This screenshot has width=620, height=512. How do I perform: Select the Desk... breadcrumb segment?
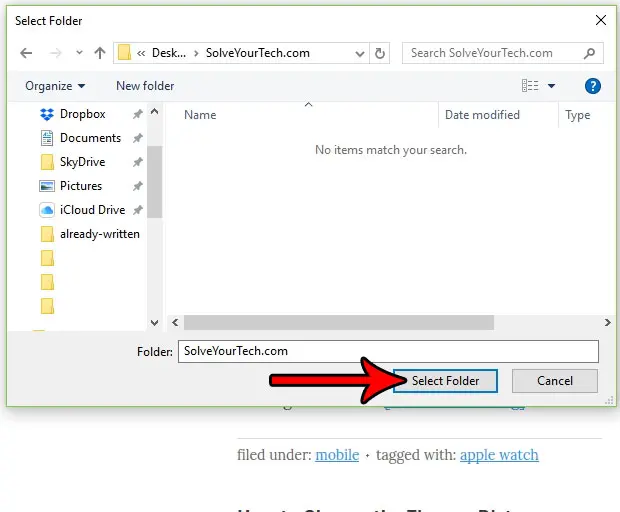[x=169, y=53]
